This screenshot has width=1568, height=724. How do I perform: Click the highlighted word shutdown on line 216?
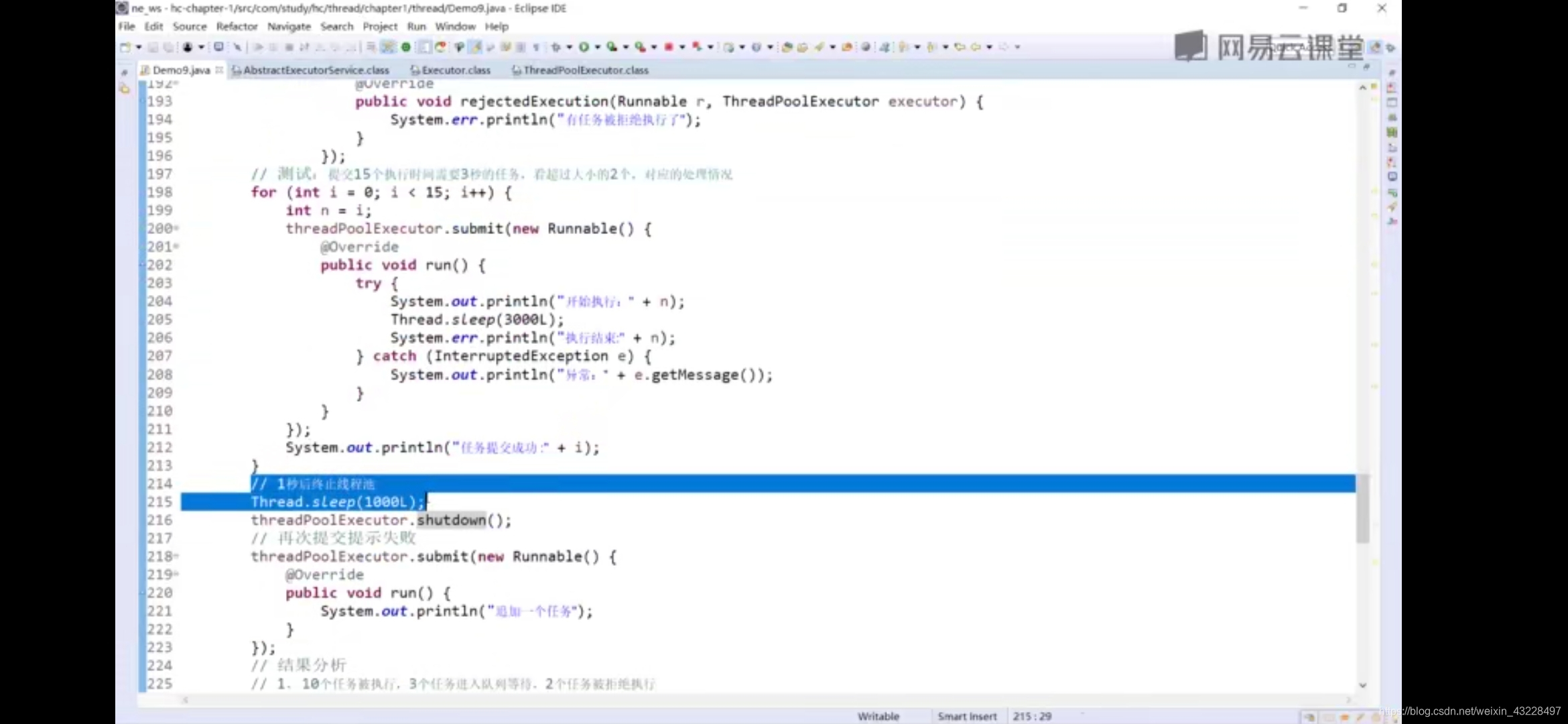(x=451, y=520)
